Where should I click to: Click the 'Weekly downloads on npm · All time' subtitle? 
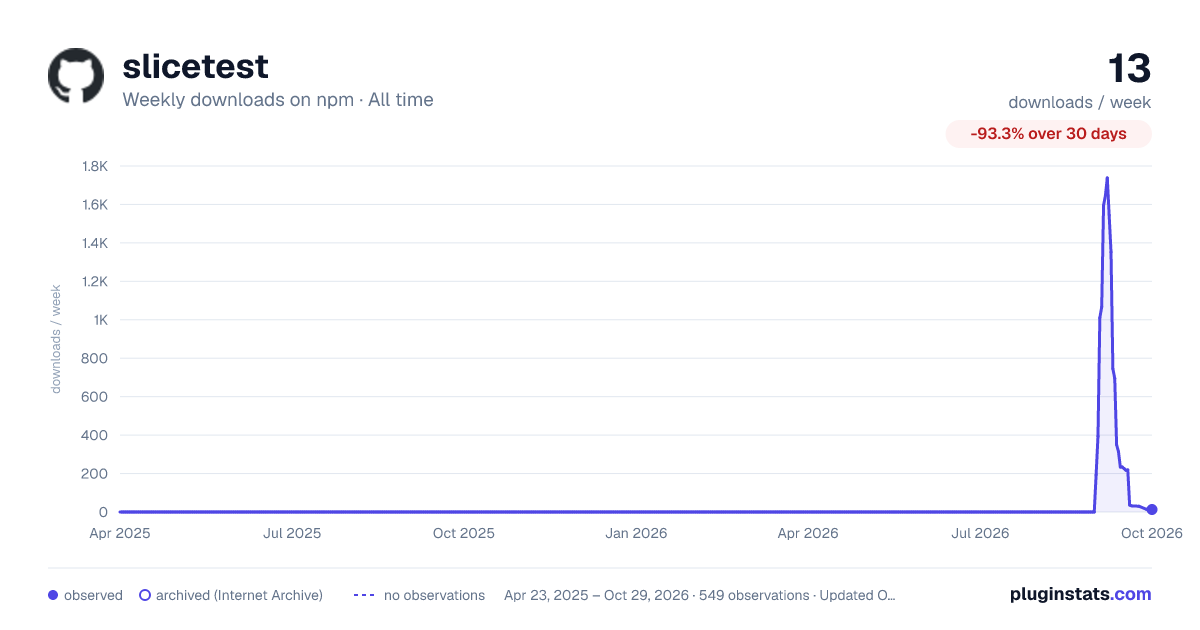pos(278,99)
